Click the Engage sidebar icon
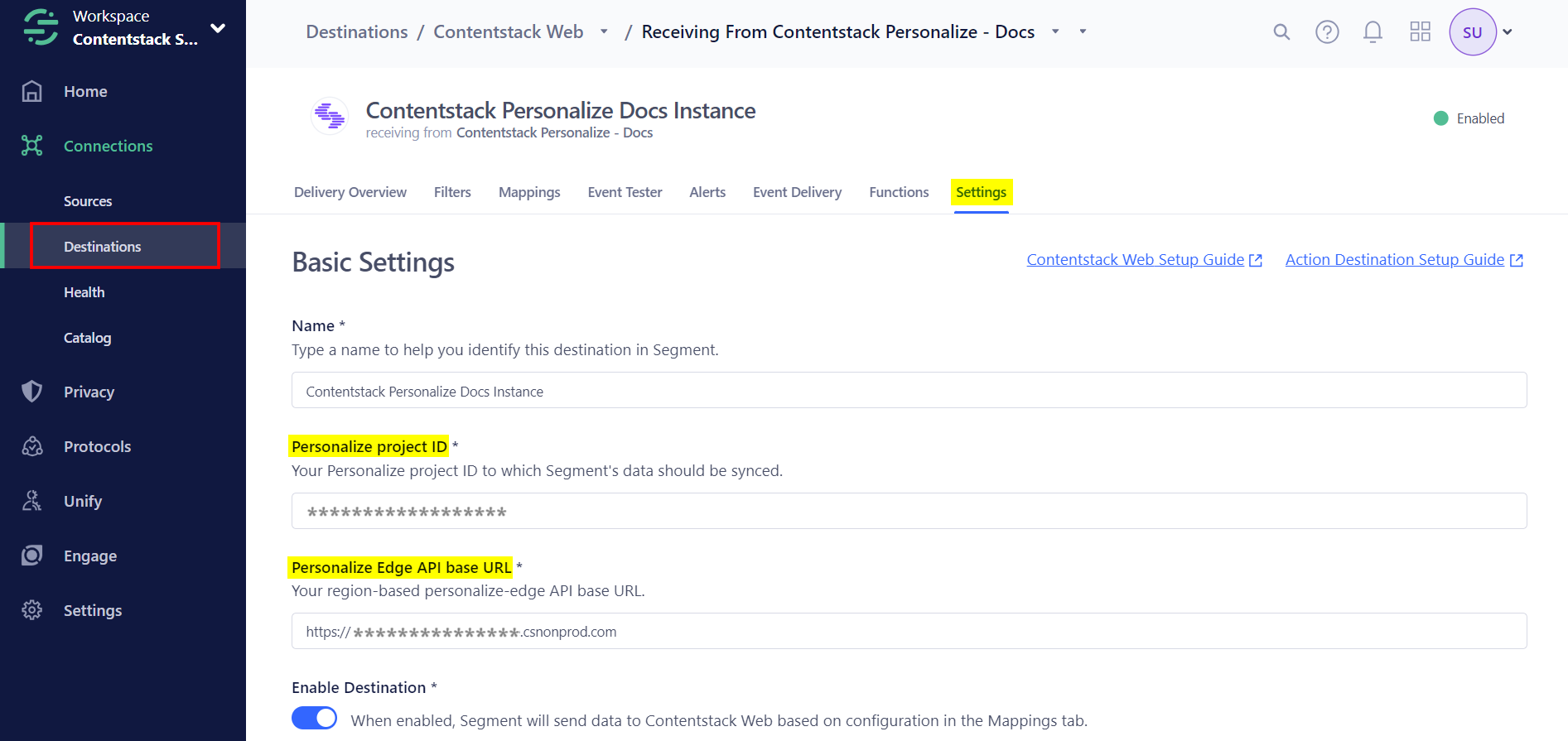Image resolution: width=1568 pixels, height=741 pixels. tap(31, 556)
